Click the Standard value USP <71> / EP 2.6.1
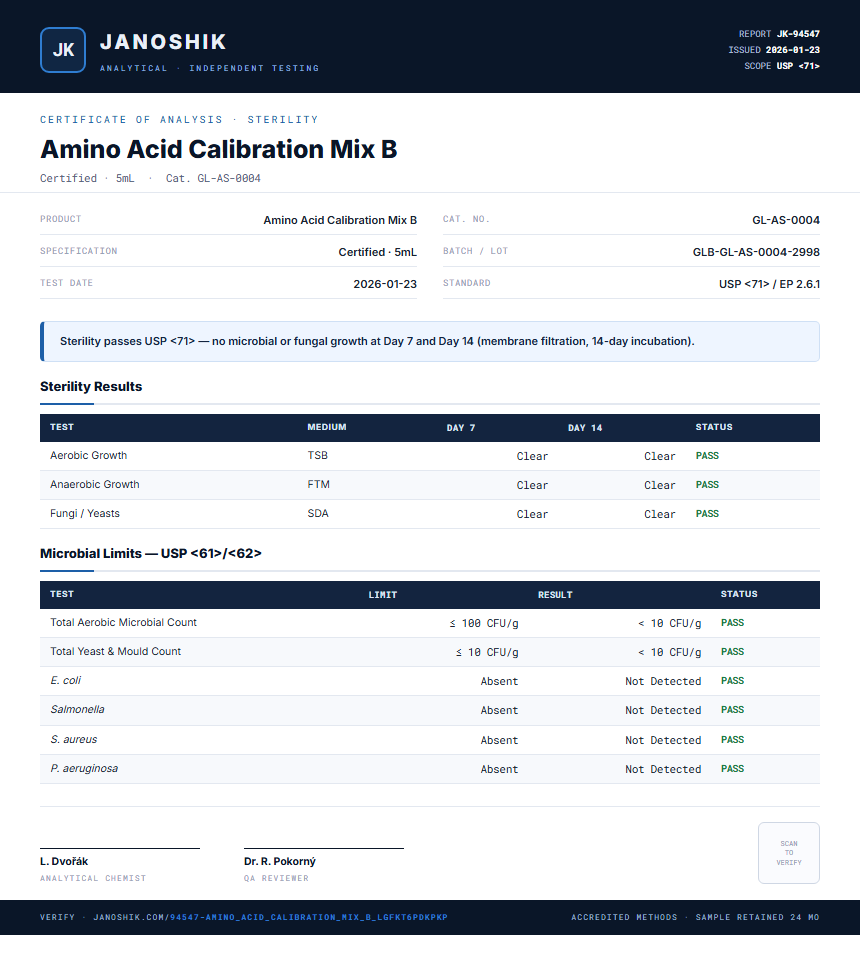Viewport: 860px width, 963px height. click(x=769, y=284)
